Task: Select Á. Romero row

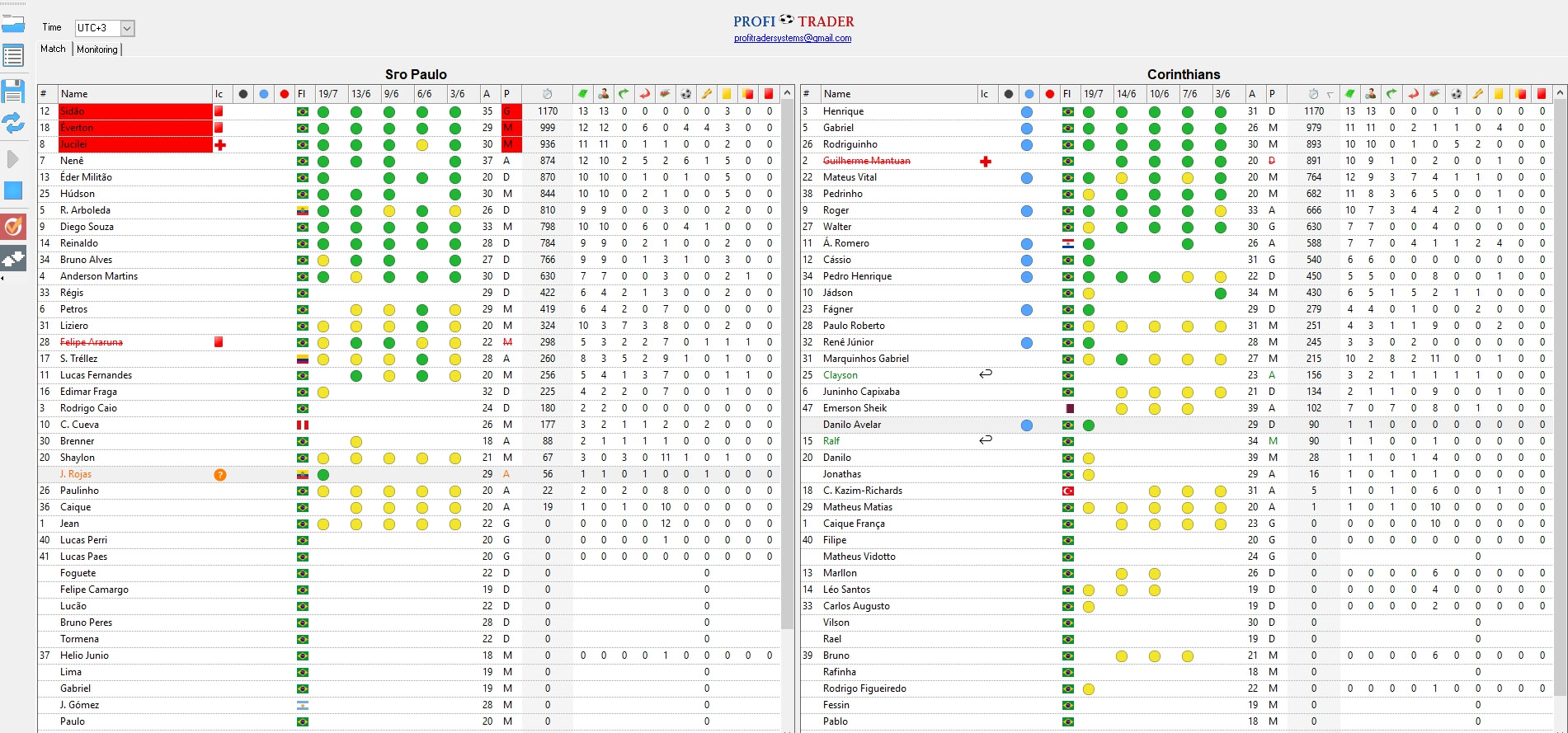Action: coord(1176,243)
